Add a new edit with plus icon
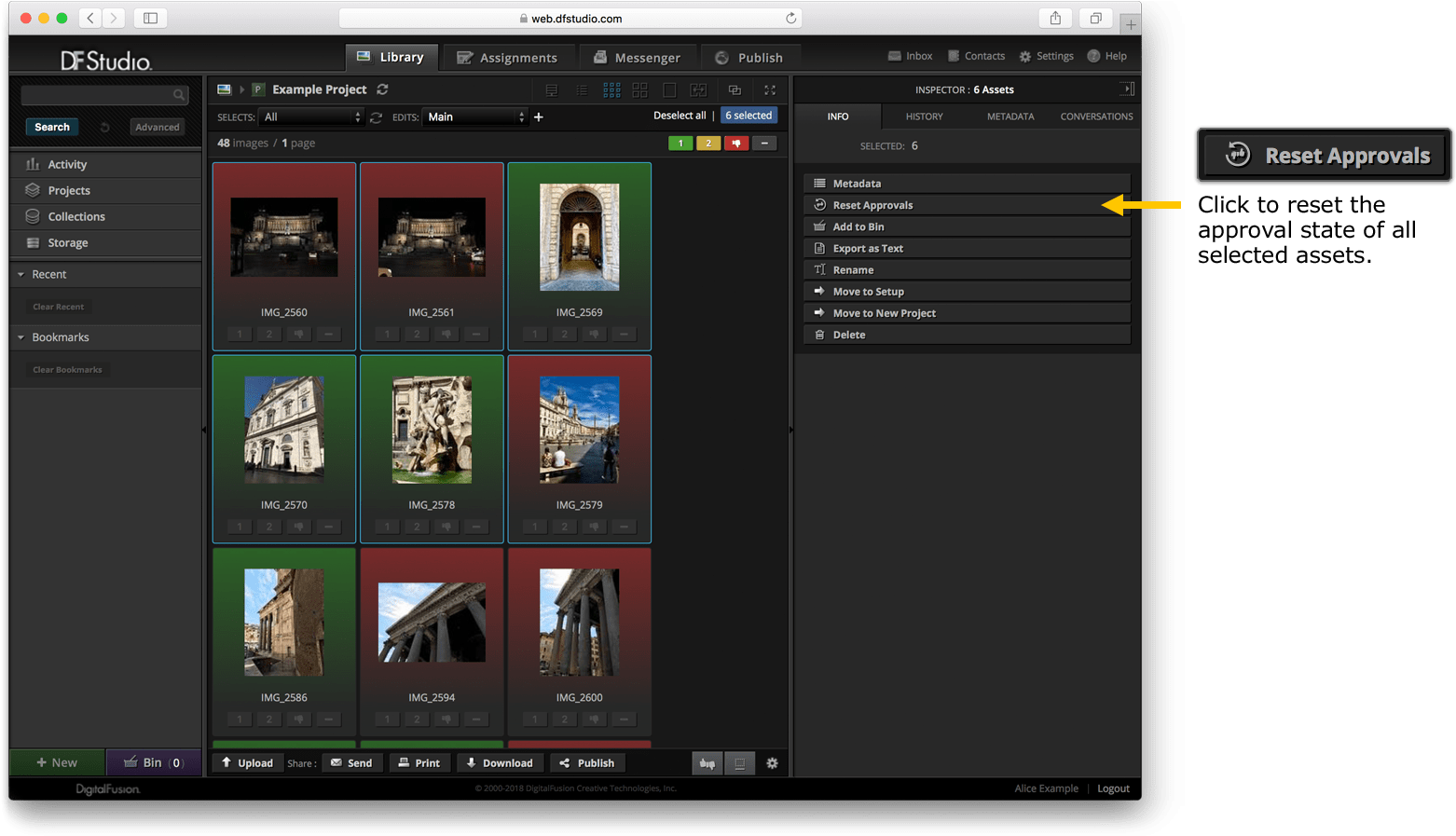Screen dimensions: 1456x836 click(x=538, y=116)
